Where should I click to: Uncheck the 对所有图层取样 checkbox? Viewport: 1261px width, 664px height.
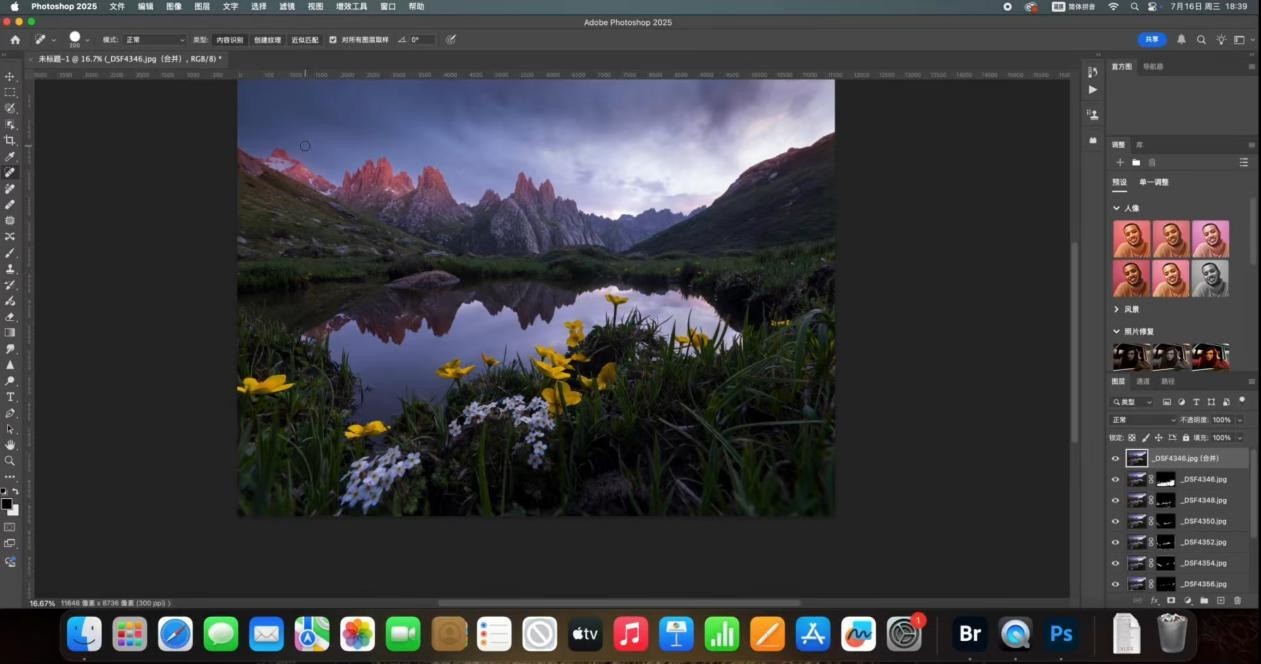point(333,40)
